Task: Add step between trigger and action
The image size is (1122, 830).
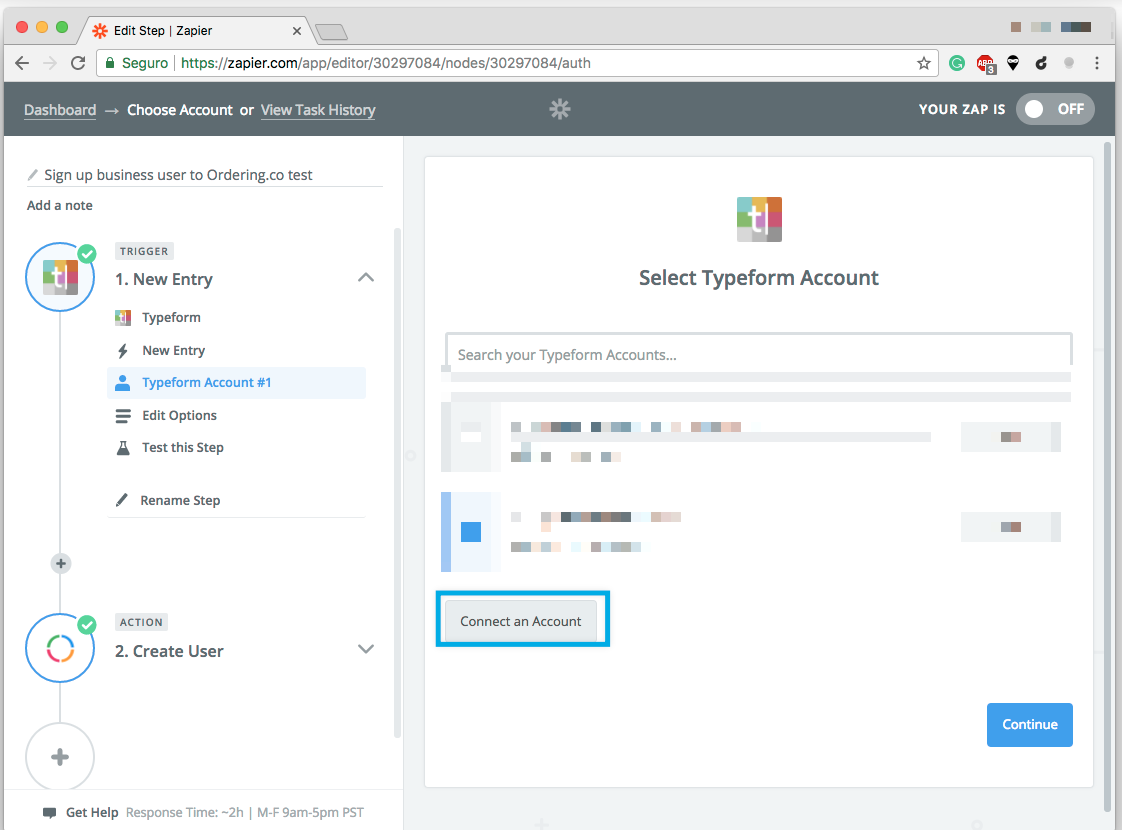Action: [61, 564]
